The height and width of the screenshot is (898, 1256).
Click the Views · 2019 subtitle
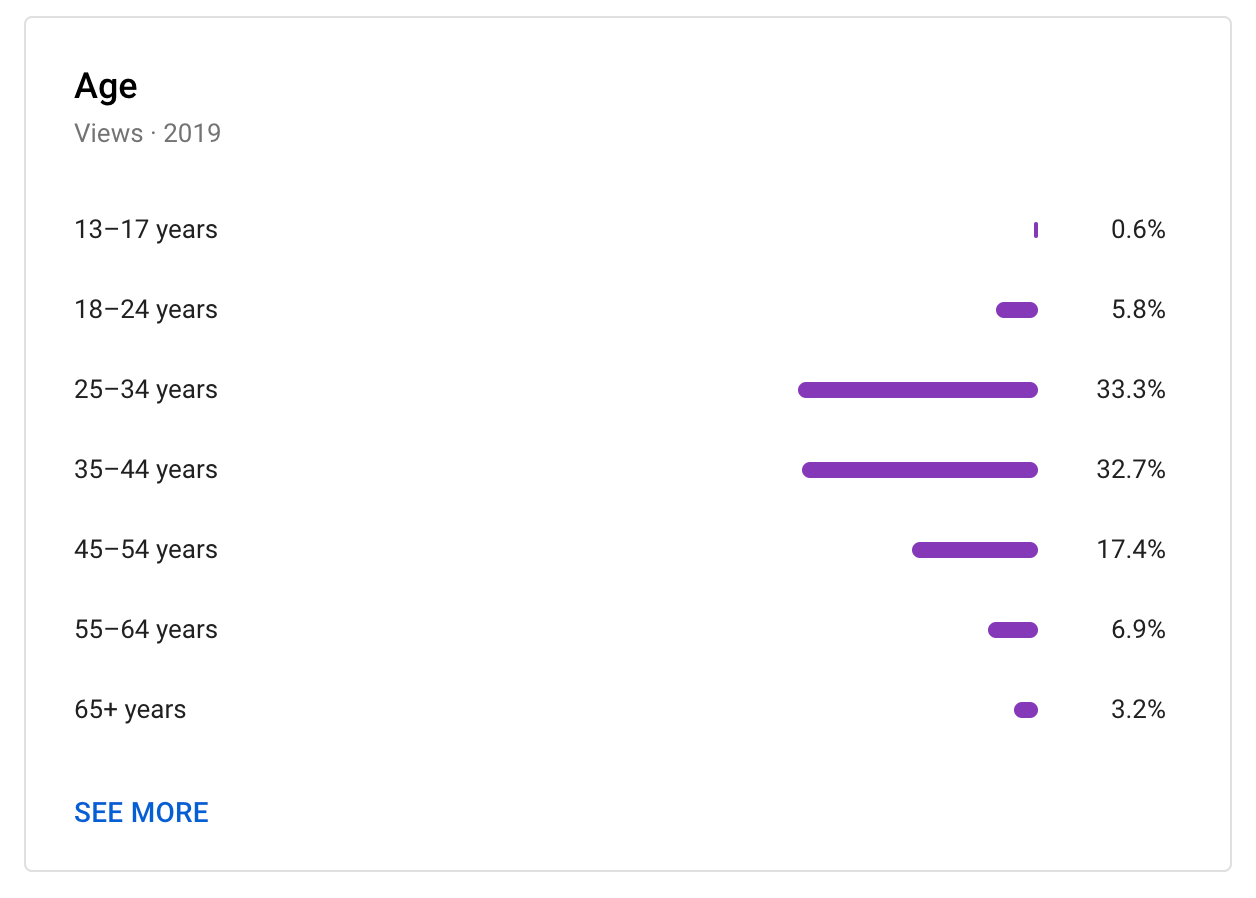point(147,133)
